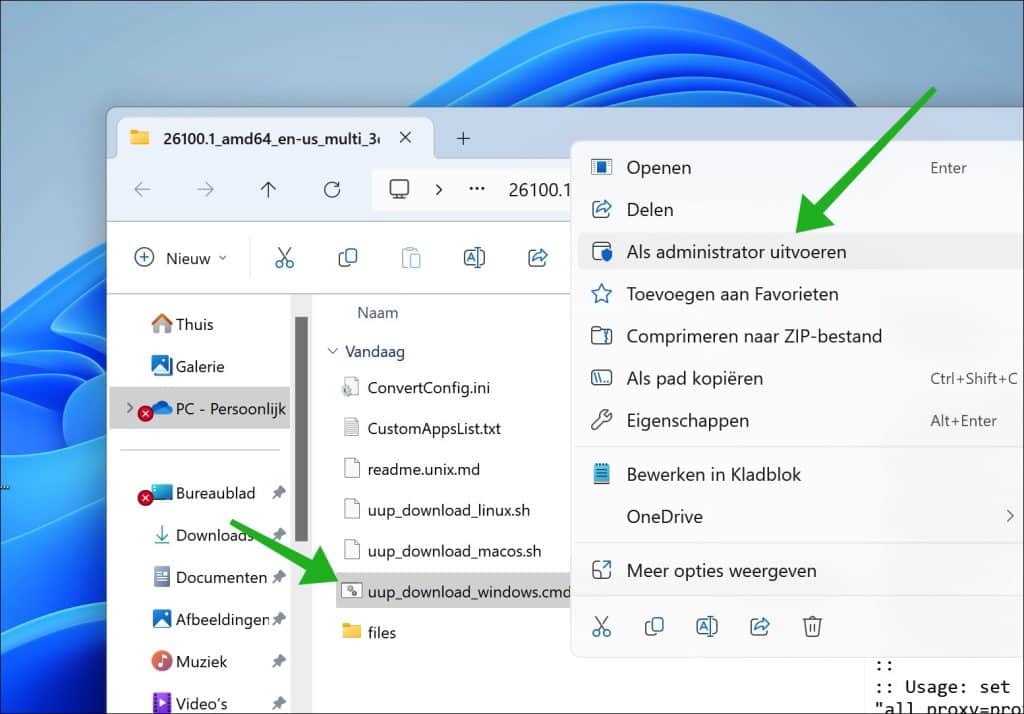This screenshot has width=1024, height=714.
Task: Choose Delen in the context menu
Action: coord(797,209)
